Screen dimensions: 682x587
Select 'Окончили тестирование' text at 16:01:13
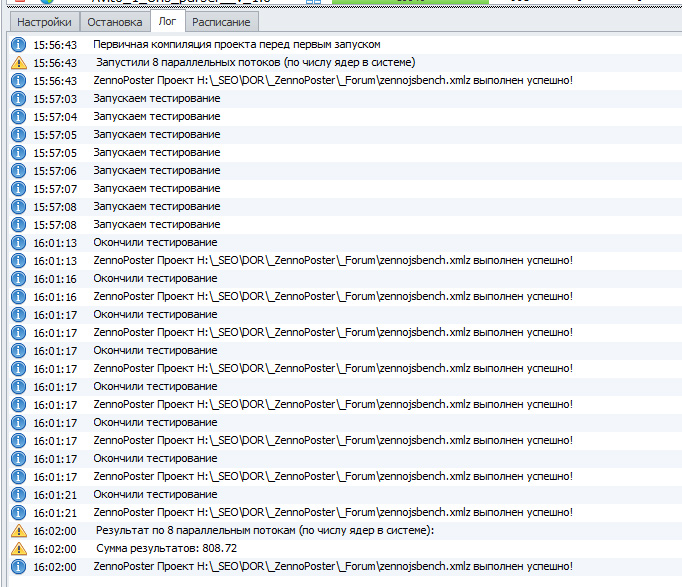[x=155, y=243]
